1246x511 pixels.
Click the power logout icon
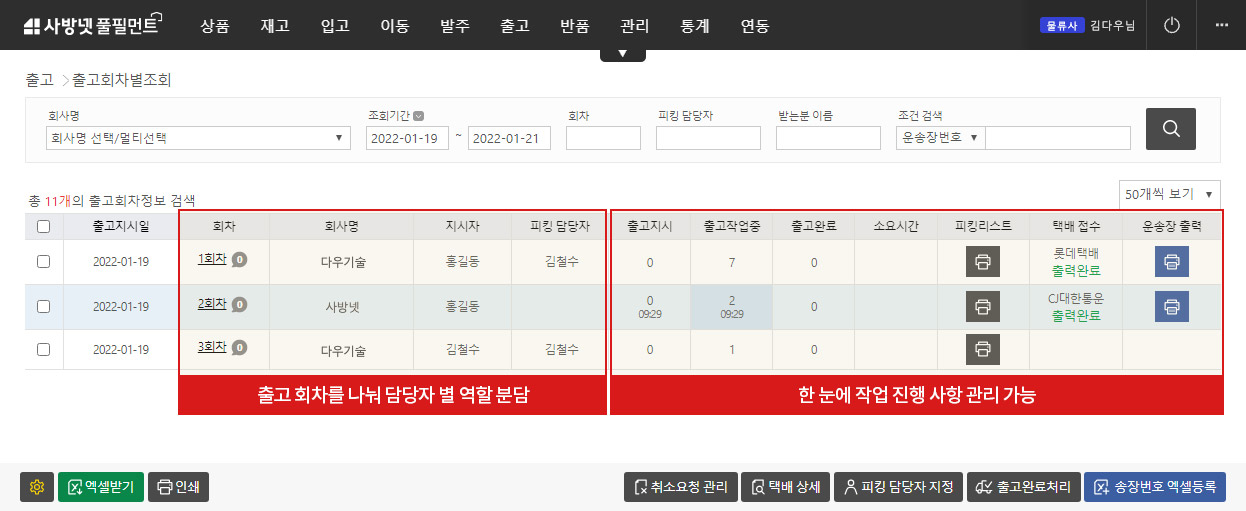1172,25
